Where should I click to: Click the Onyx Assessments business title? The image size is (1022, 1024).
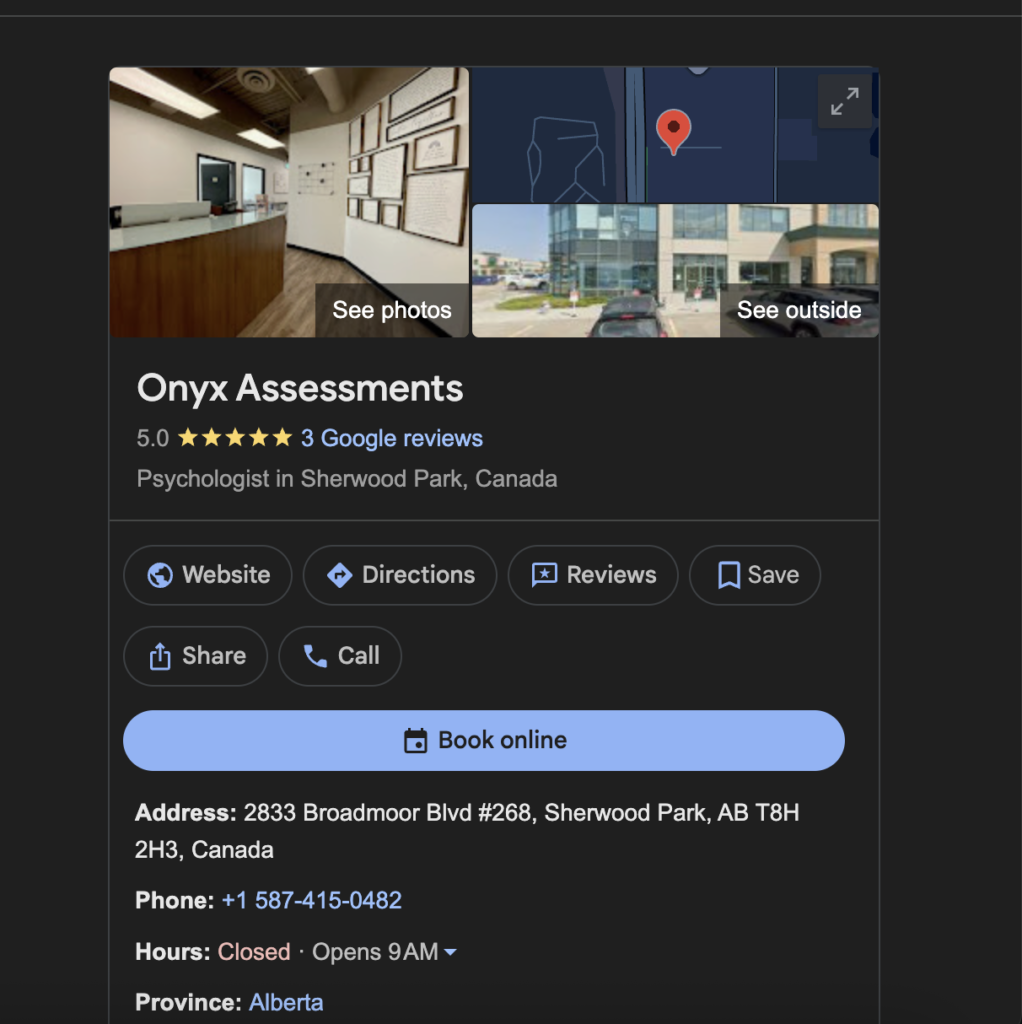[x=300, y=388]
